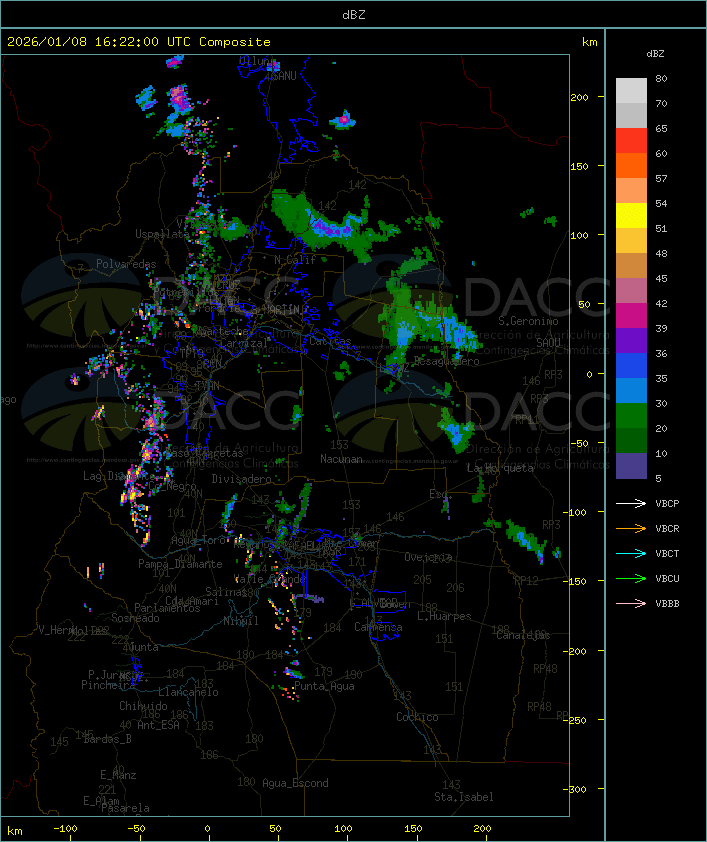
Task: Click the light gray 70-80 dBZ swatch
Action: point(631,91)
